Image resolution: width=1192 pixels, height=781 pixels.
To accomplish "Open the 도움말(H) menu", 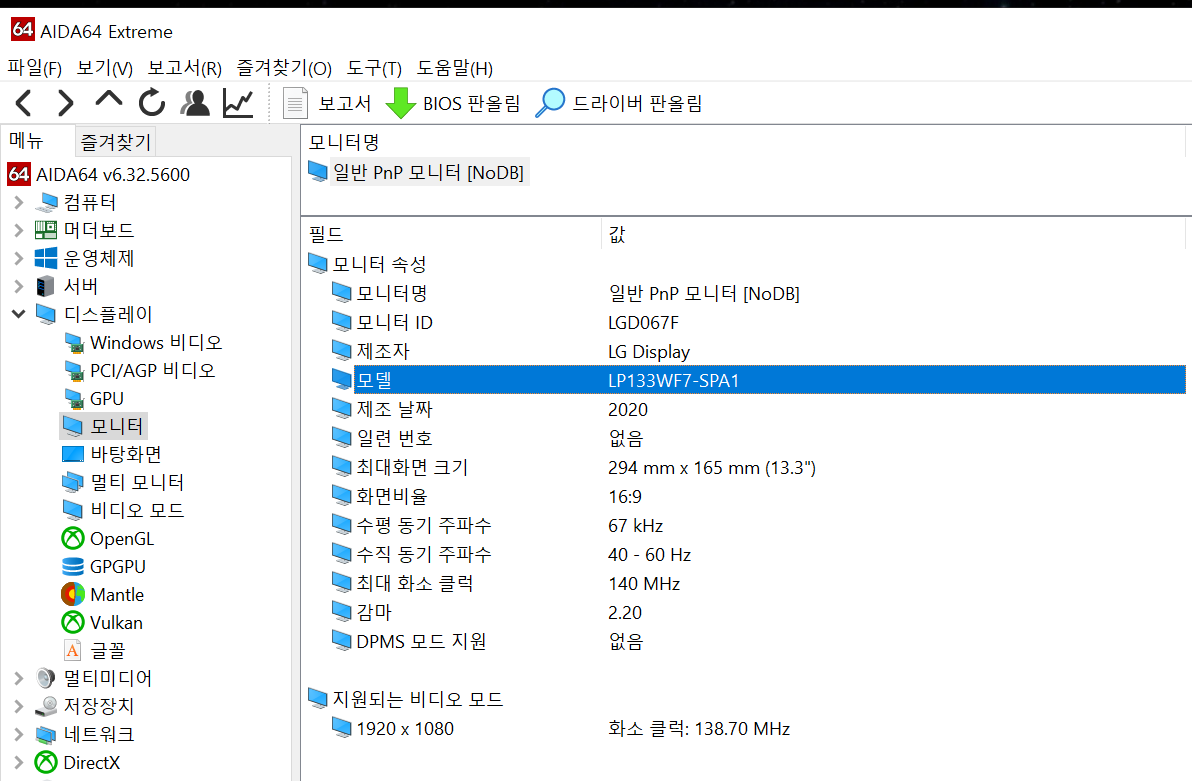I will (455, 68).
